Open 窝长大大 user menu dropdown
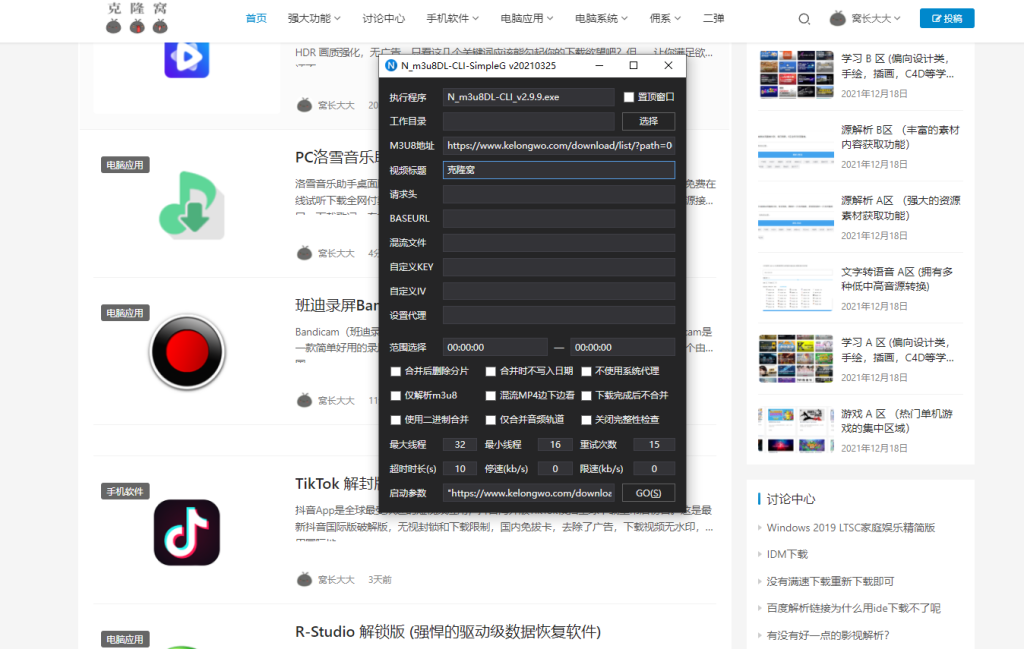The image size is (1024, 649). (x=876, y=18)
